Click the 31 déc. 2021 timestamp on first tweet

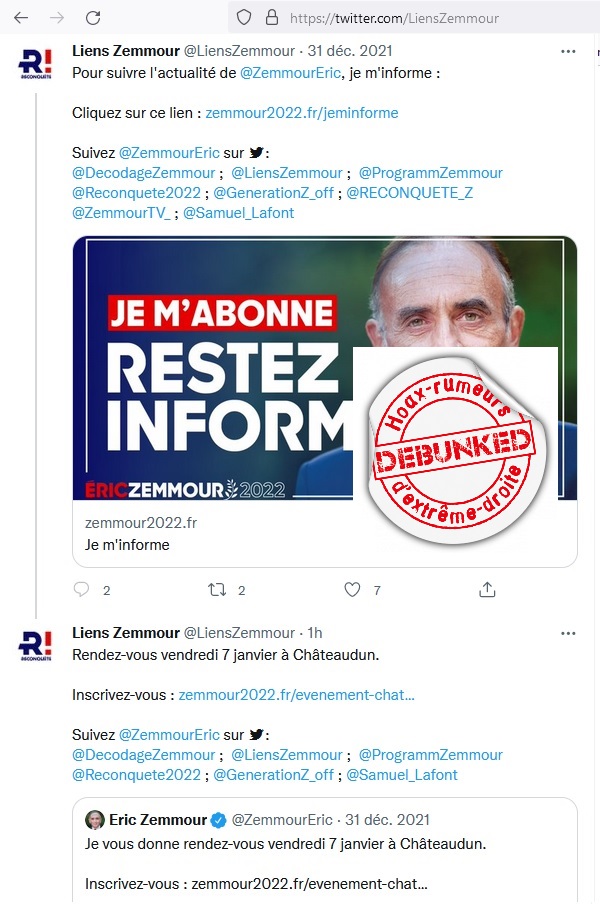coord(350,51)
